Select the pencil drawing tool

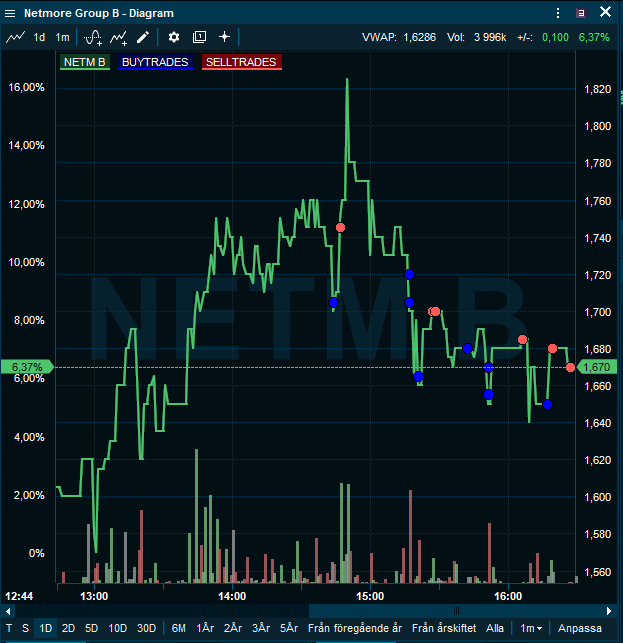point(143,37)
